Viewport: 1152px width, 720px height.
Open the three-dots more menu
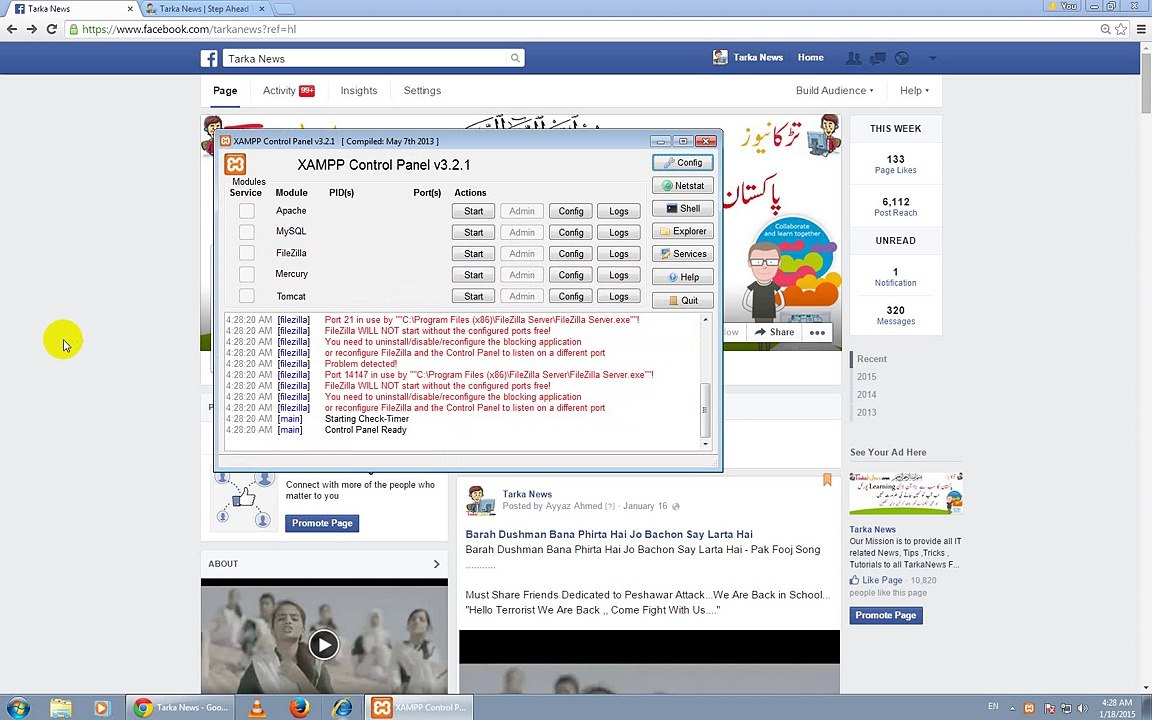tap(817, 332)
